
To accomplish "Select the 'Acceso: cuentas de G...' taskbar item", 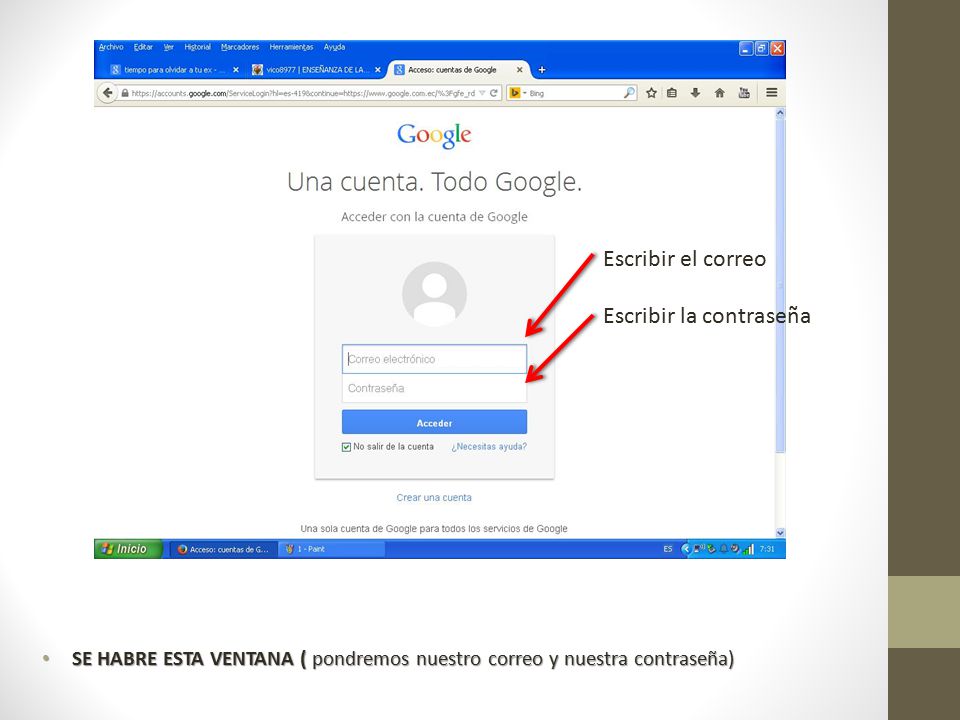I will tap(224, 550).
